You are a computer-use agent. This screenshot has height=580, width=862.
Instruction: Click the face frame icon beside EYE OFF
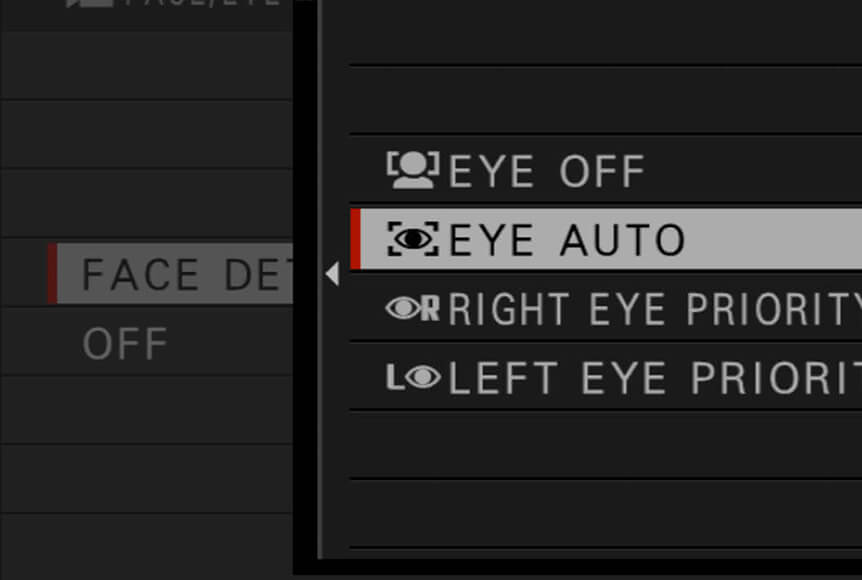pos(413,170)
